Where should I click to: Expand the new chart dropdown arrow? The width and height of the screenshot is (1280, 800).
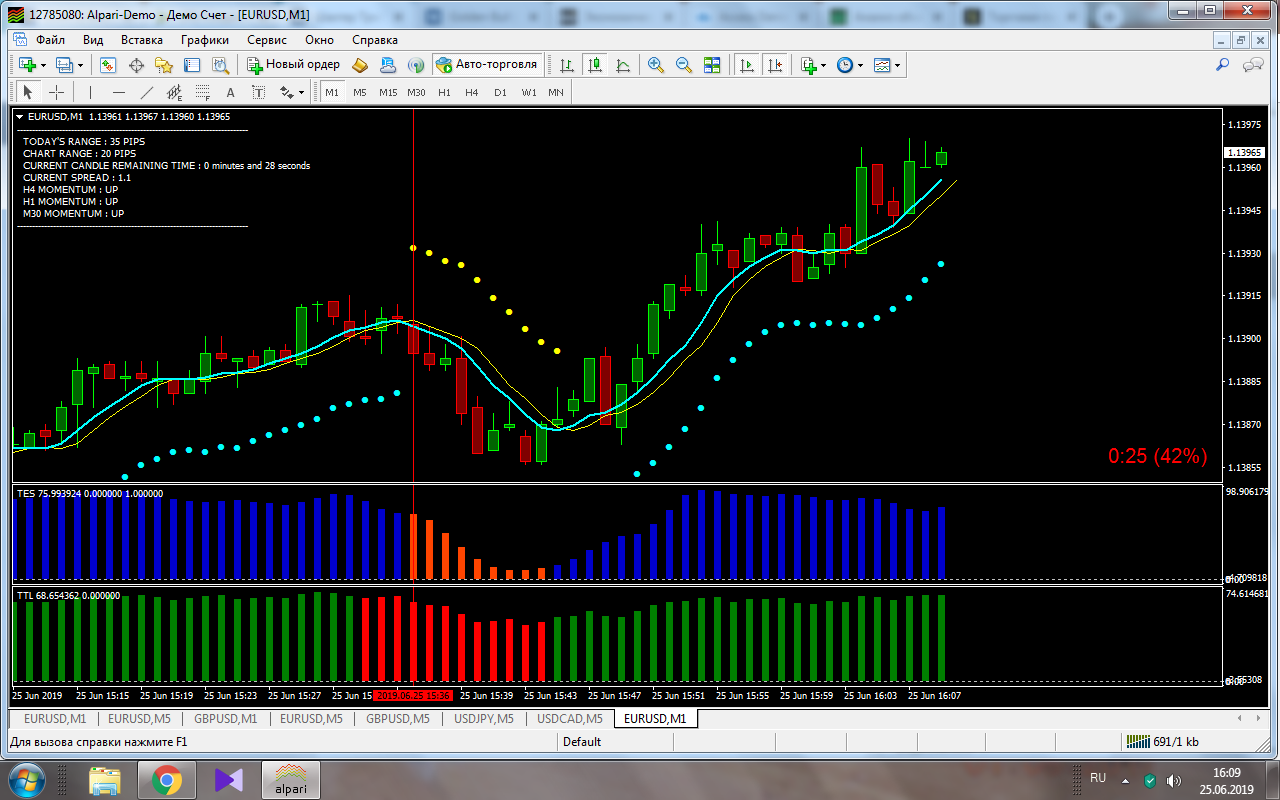[43, 65]
